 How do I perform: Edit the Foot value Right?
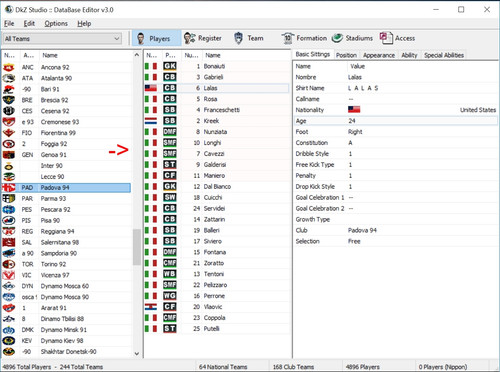point(355,132)
